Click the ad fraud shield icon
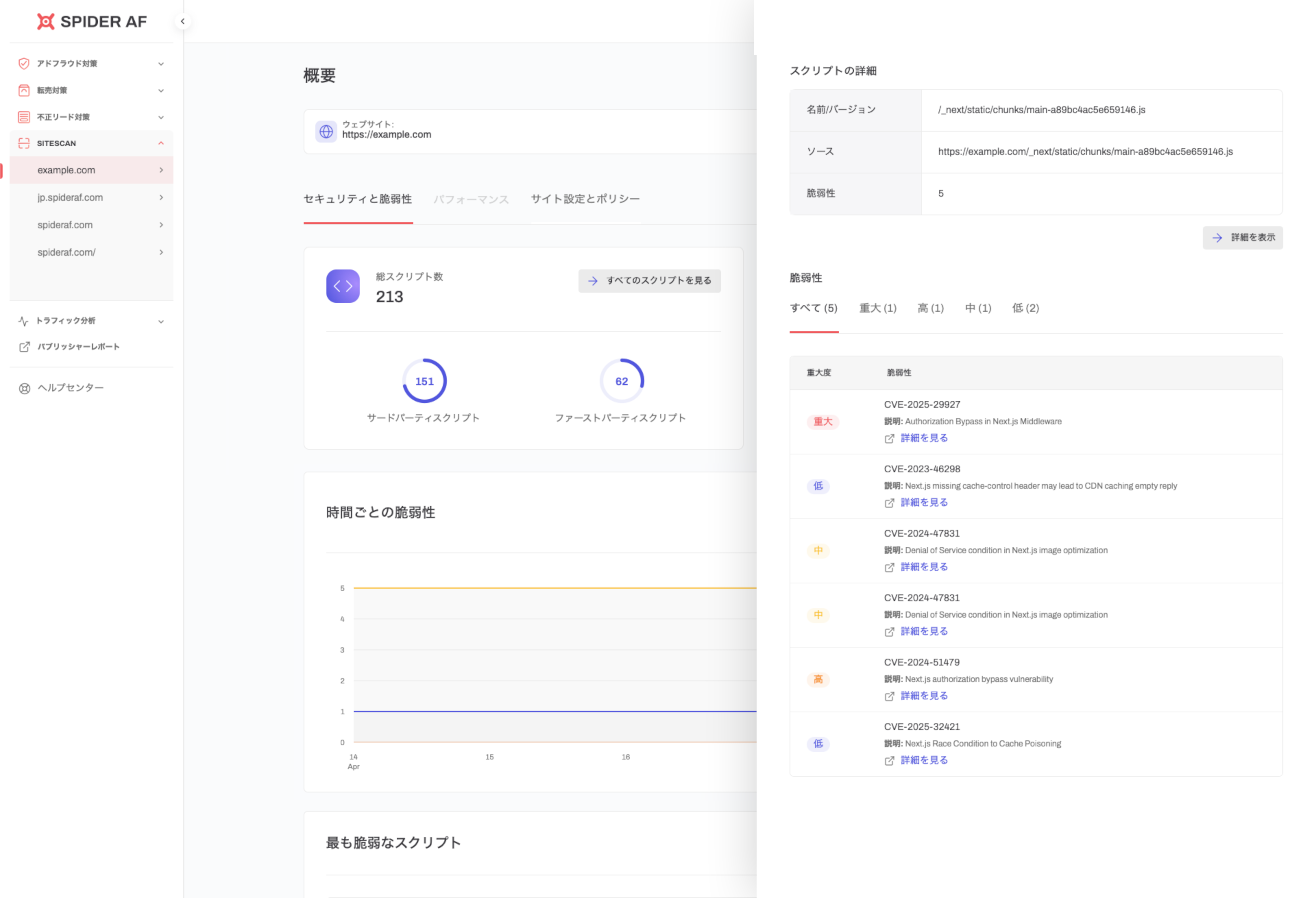Image resolution: width=1316 pixels, height=898 pixels. [24, 63]
